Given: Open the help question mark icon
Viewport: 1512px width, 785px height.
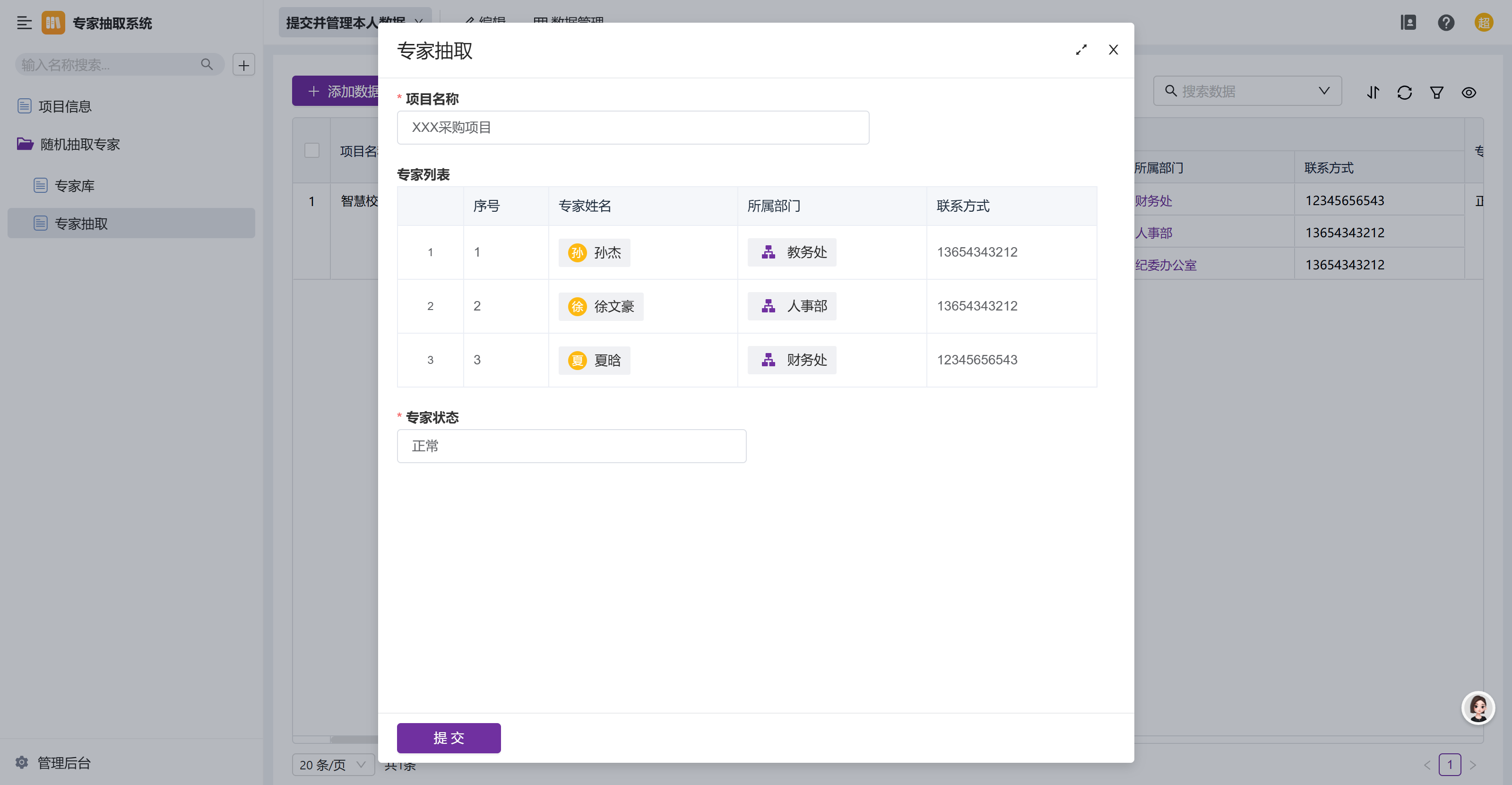Looking at the screenshot, I should (x=1446, y=23).
